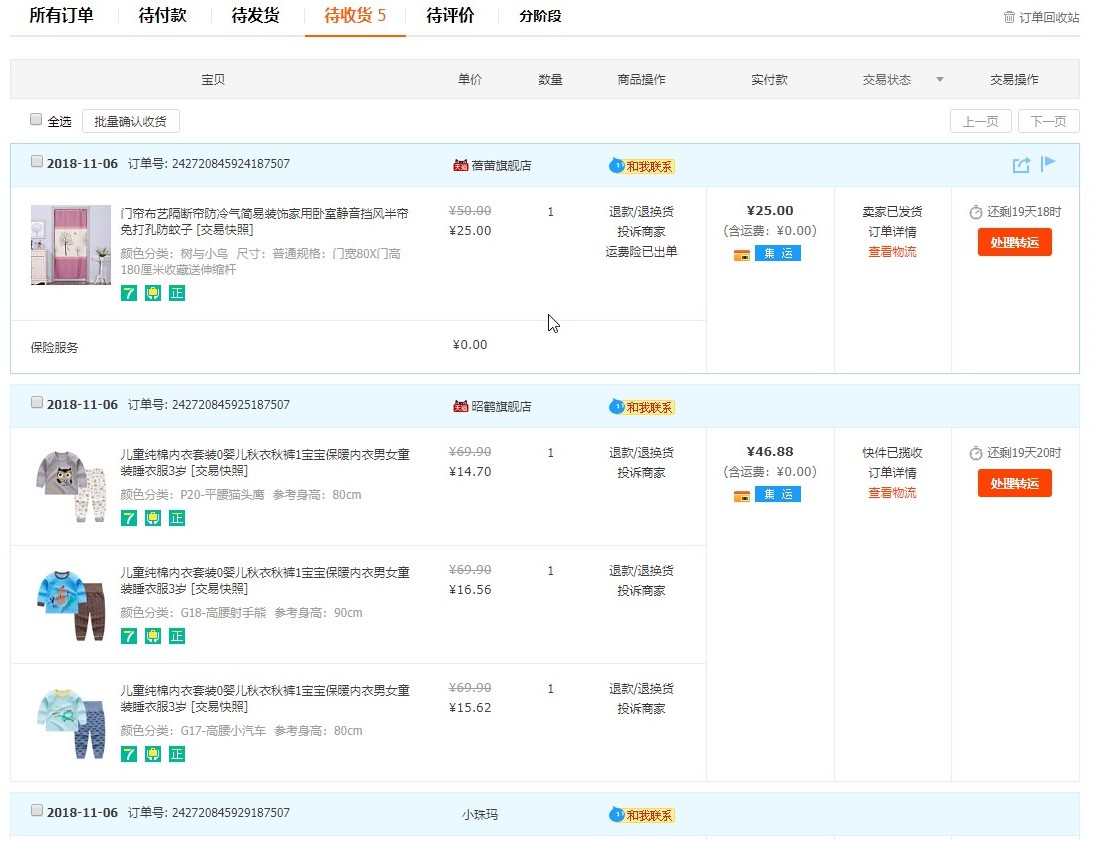
Task: Open the pink door curtain product thumbnail
Action: [x=71, y=246]
